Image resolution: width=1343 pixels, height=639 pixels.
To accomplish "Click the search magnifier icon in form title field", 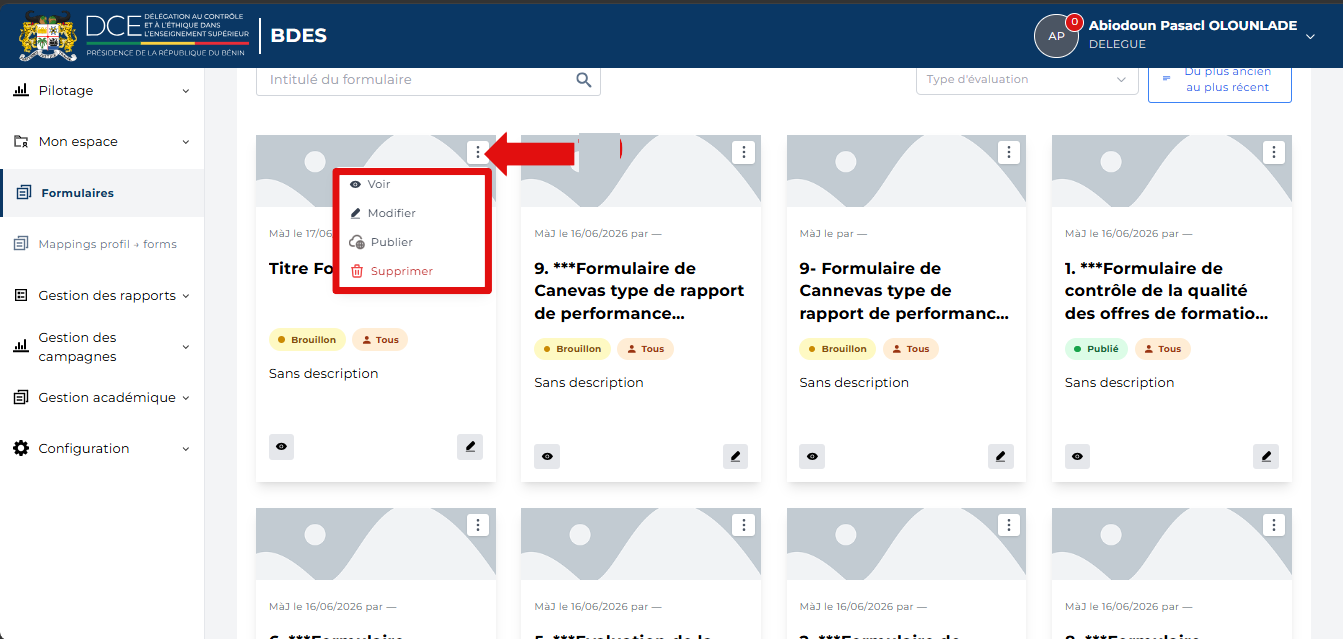I will tap(584, 80).
